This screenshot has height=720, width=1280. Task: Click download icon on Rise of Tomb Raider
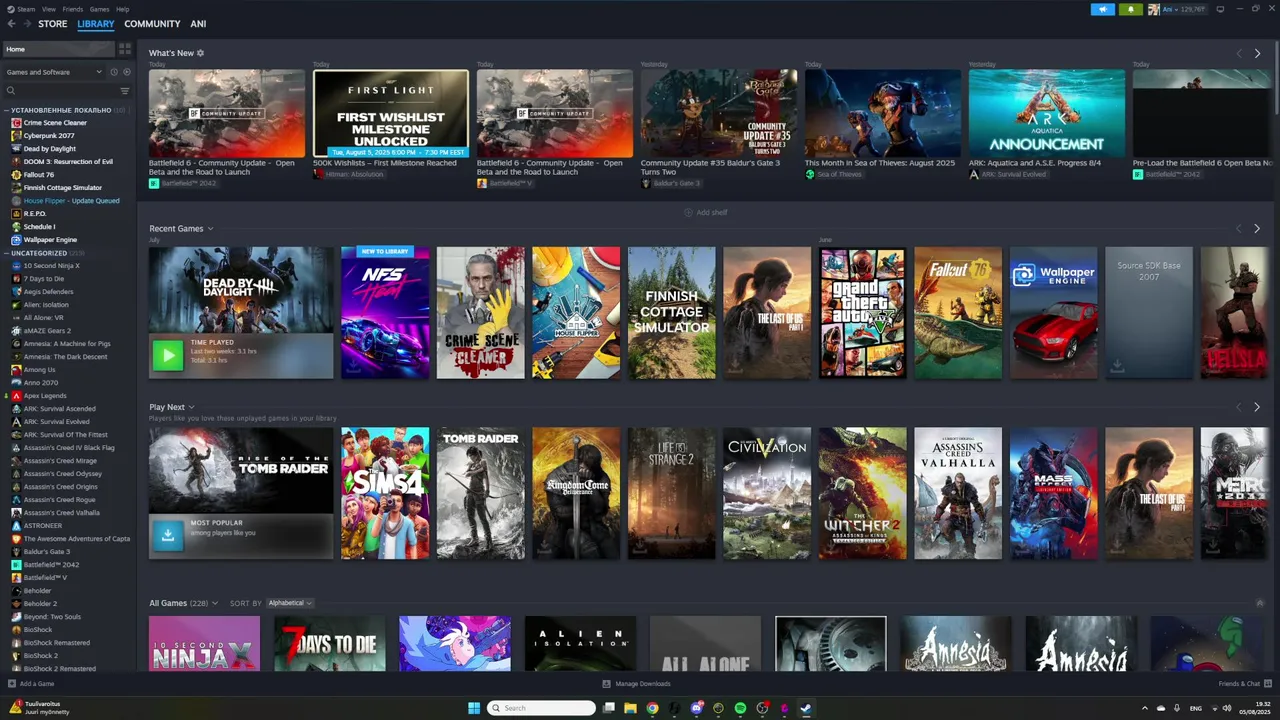[x=168, y=535]
